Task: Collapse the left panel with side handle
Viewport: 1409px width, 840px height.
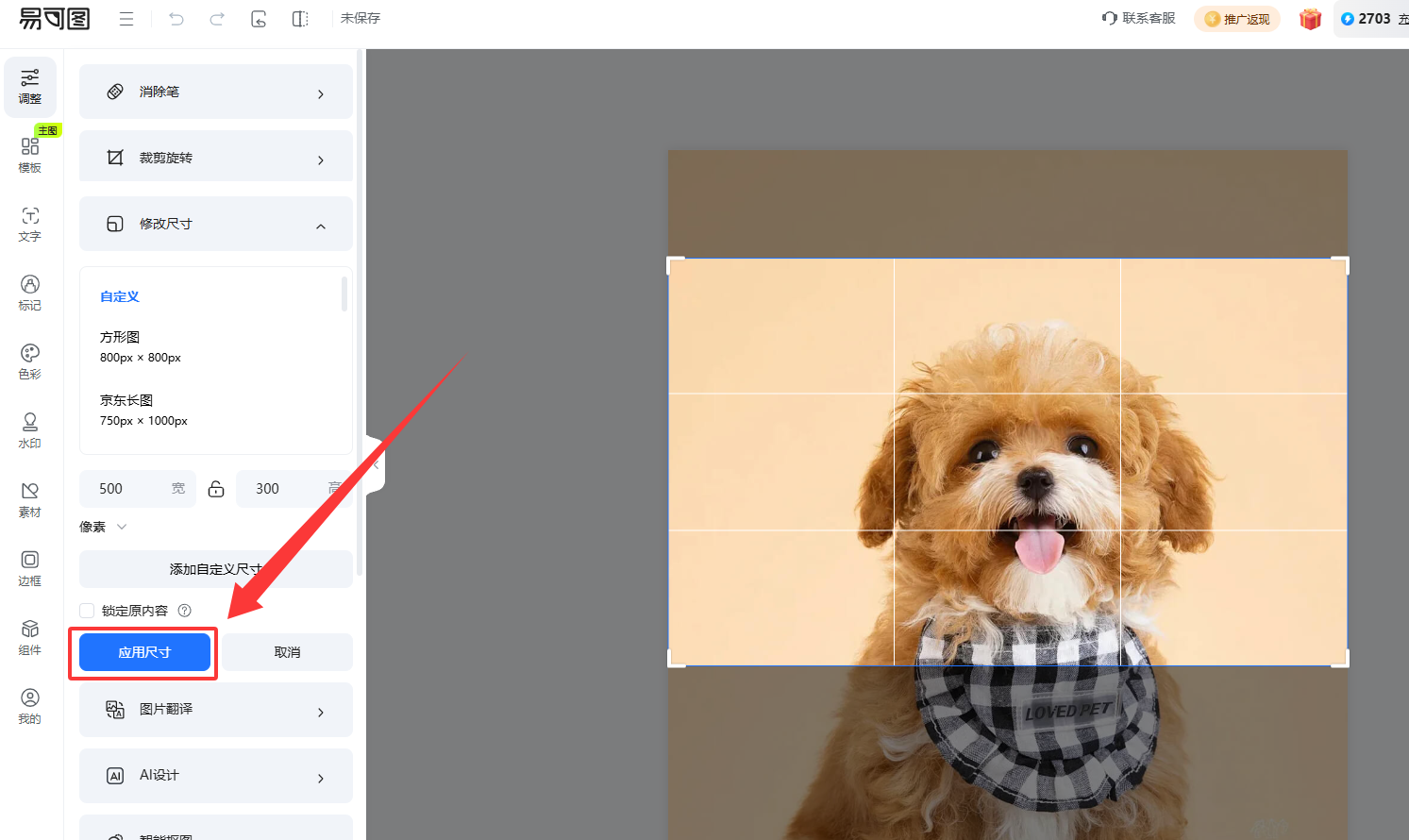Action: click(x=376, y=464)
